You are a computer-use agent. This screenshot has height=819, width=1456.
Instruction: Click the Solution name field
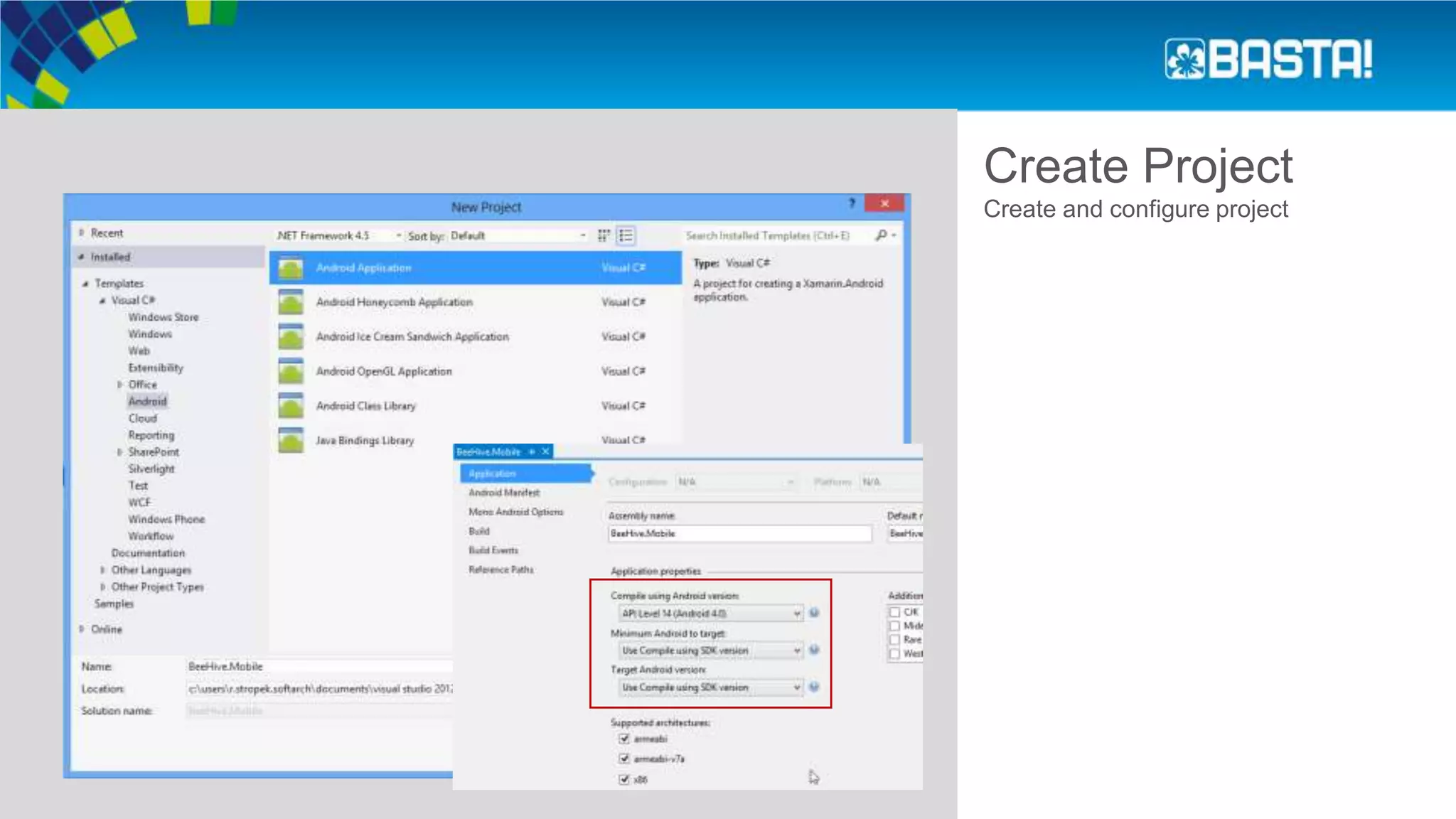coord(319,711)
